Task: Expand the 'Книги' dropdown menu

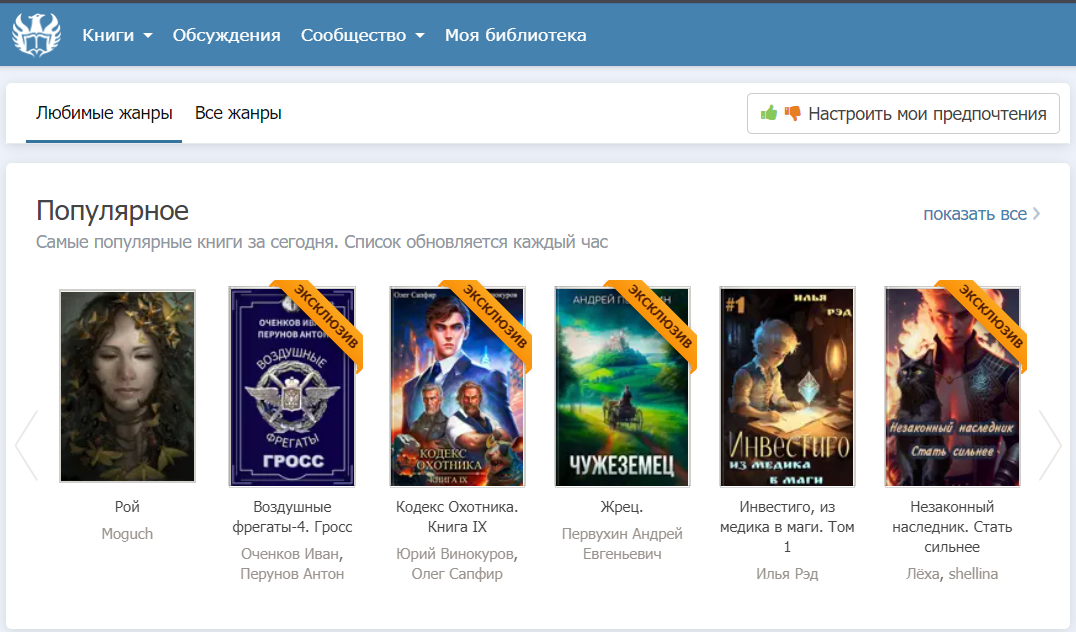Action: click(x=117, y=35)
